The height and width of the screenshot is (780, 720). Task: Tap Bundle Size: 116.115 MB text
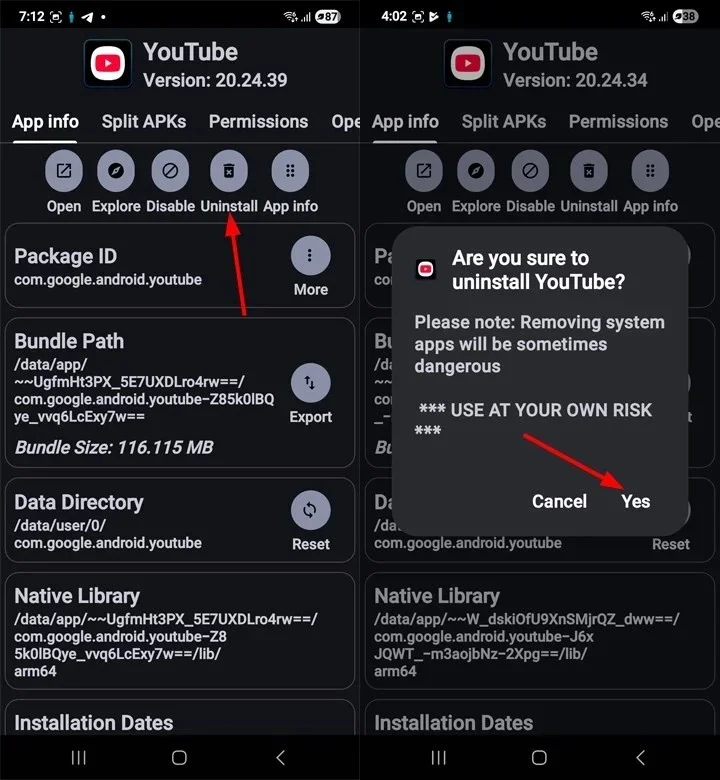tap(114, 448)
